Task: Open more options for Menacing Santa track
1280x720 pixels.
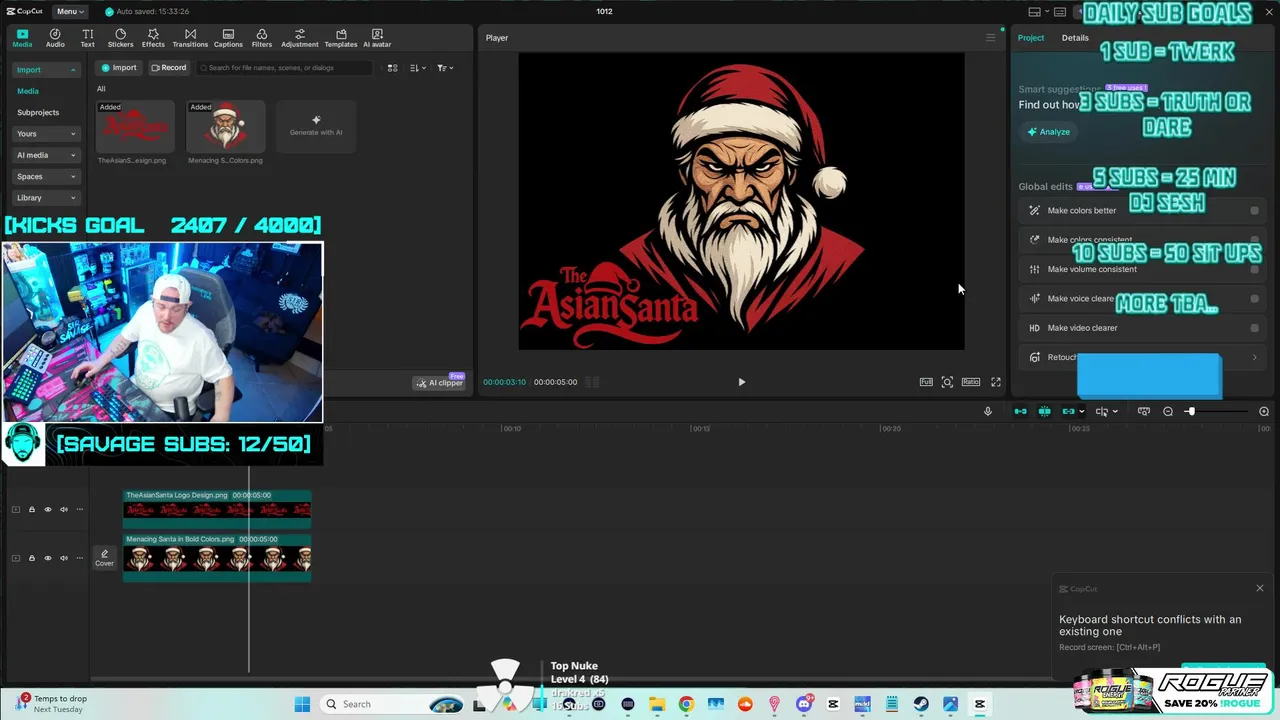Action: pyautogui.click(x=80, y=558)
